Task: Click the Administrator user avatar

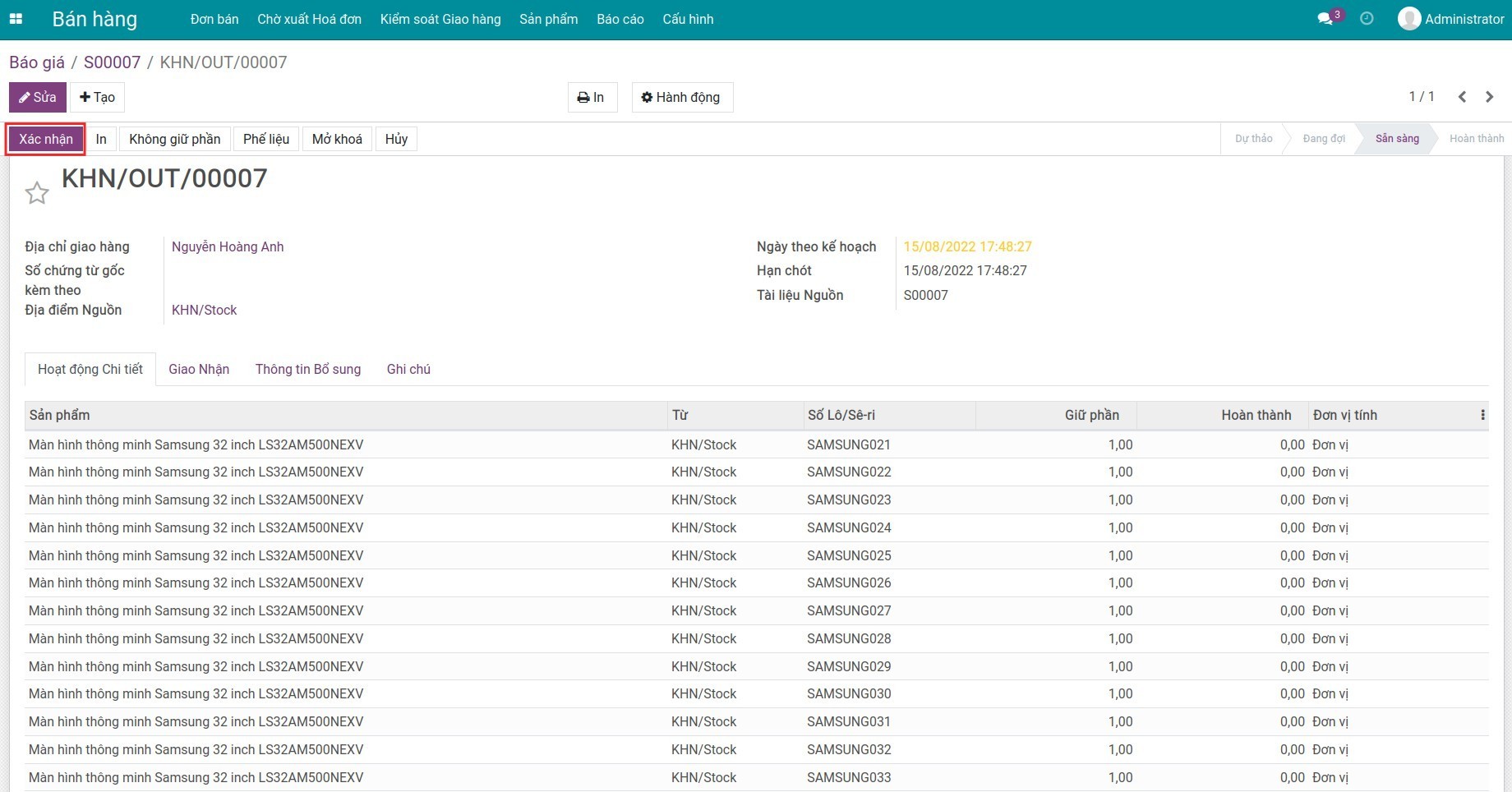Action: point(1409,18)
